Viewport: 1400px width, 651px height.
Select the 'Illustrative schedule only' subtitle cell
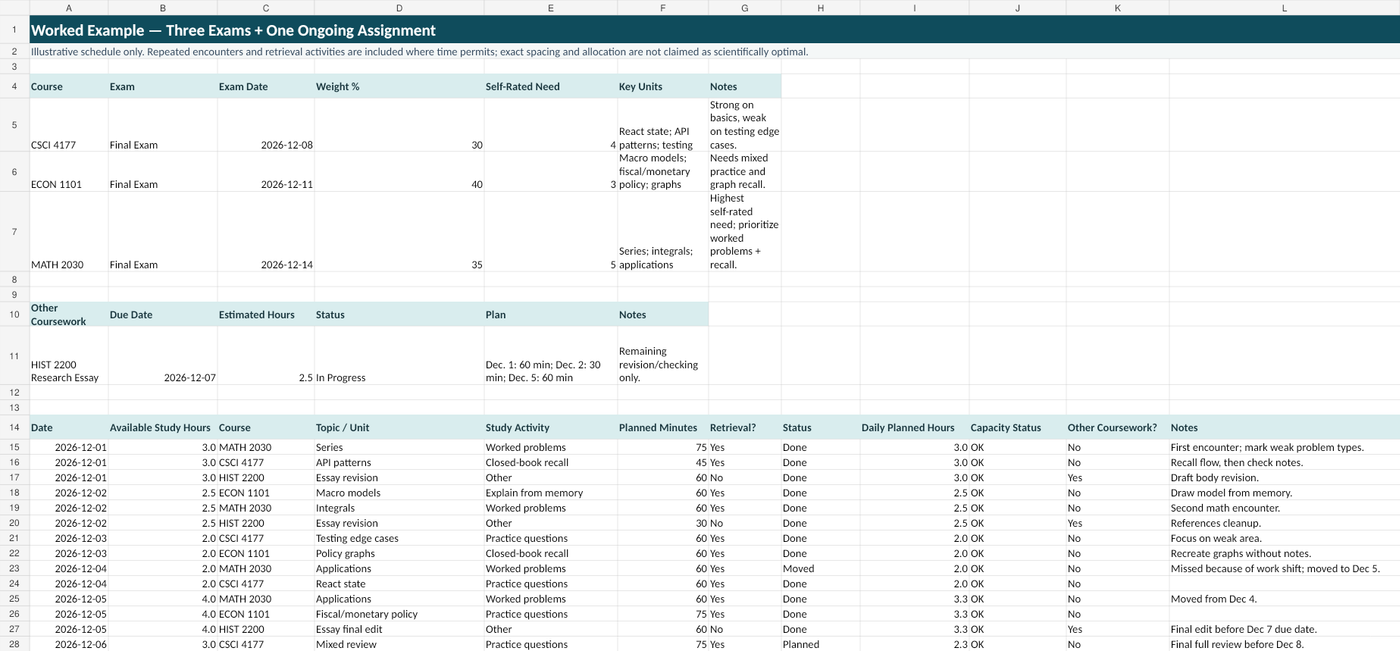(x=714, y=52)
